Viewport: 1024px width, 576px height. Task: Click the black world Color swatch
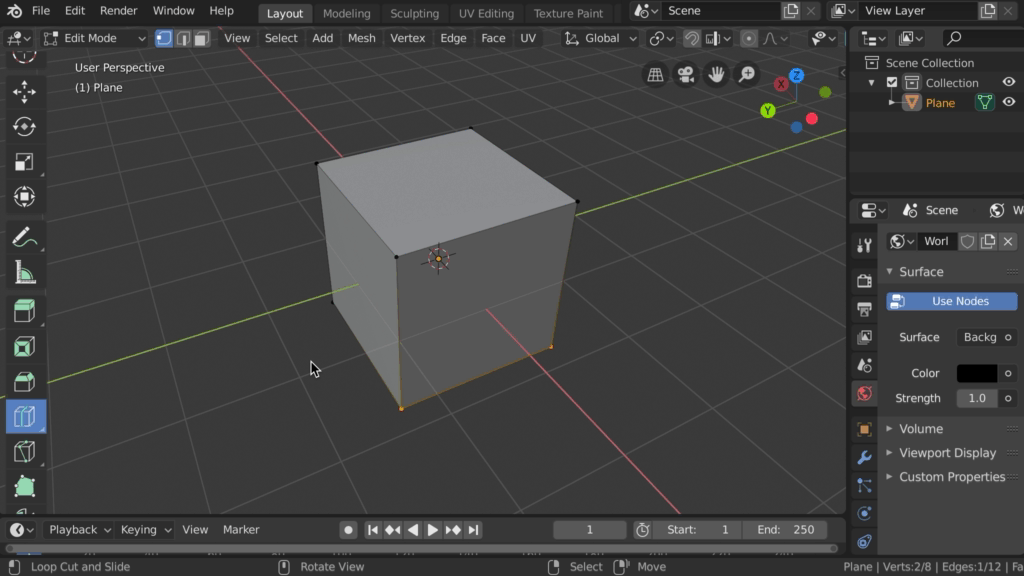click(x=976, y=373)
